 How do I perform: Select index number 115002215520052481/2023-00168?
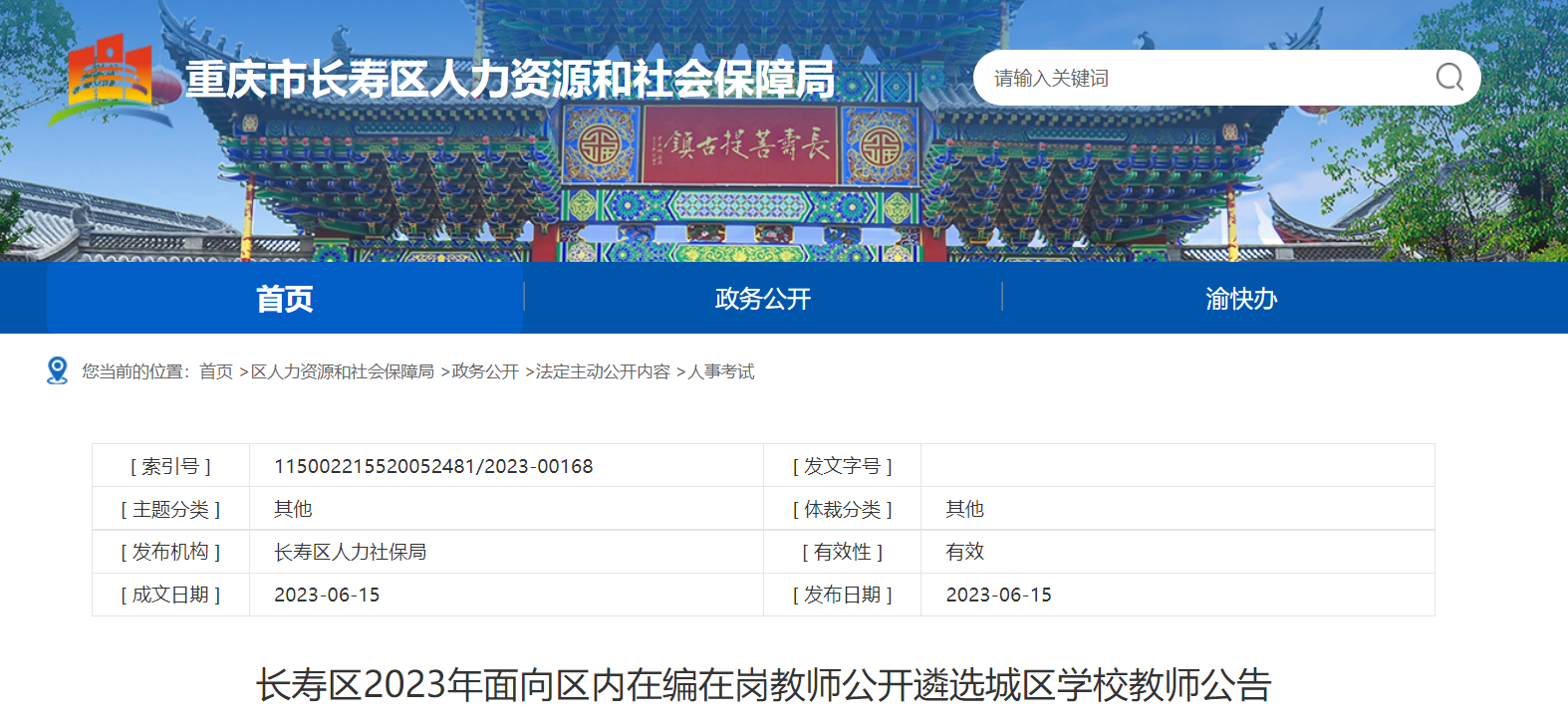pos(433,466)
